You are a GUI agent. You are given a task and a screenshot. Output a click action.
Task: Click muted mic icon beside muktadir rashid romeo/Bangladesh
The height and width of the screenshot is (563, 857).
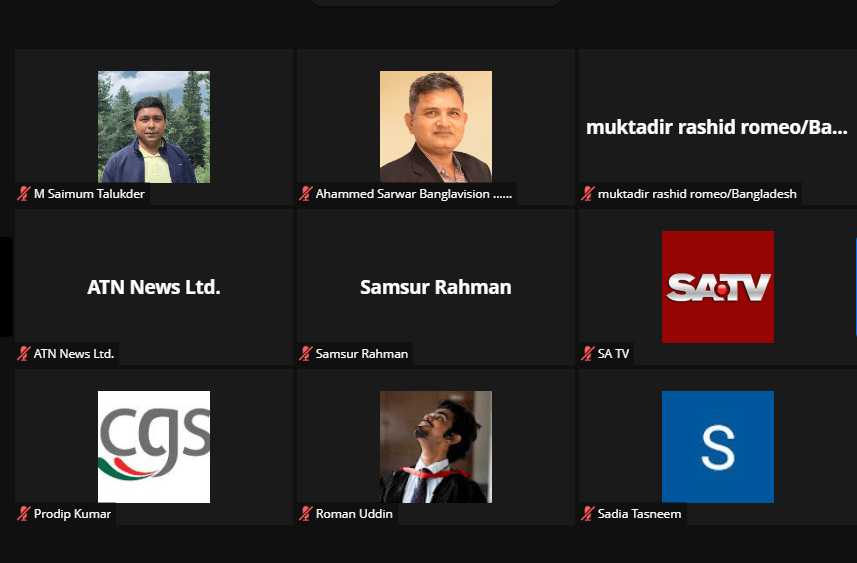[588, 193]
